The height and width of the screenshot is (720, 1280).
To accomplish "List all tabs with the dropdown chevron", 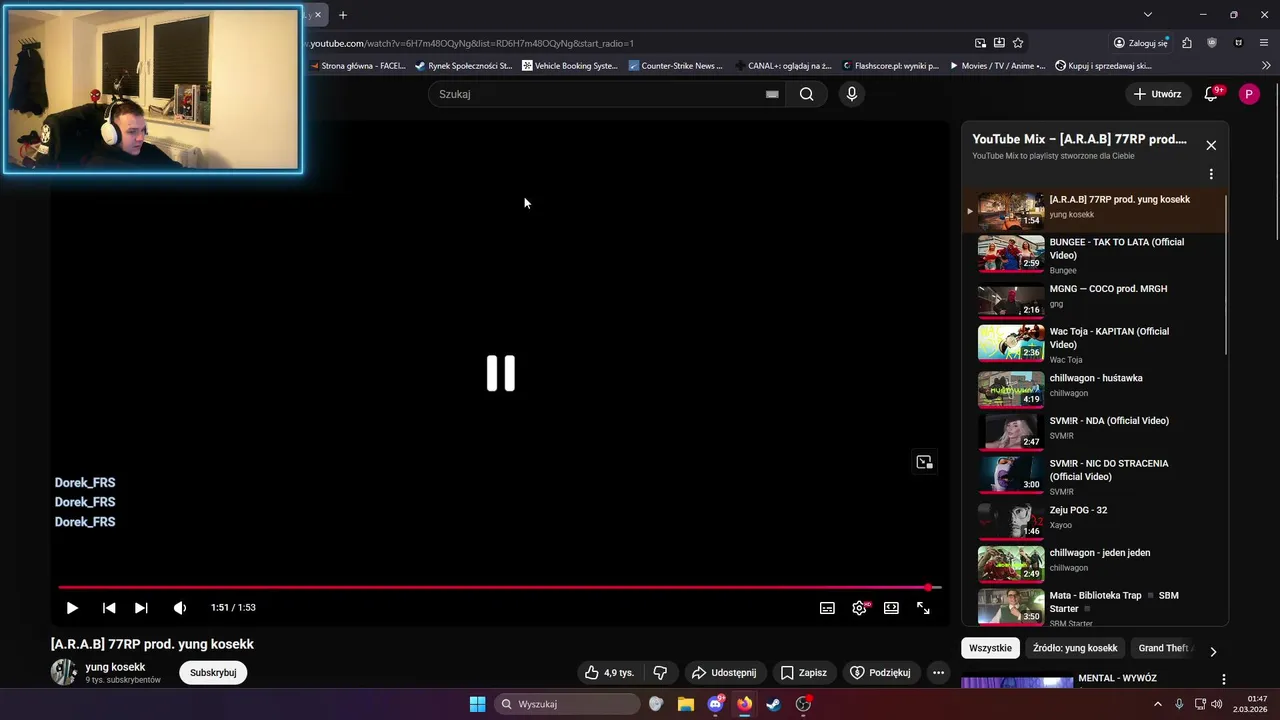I will 1147,15.
